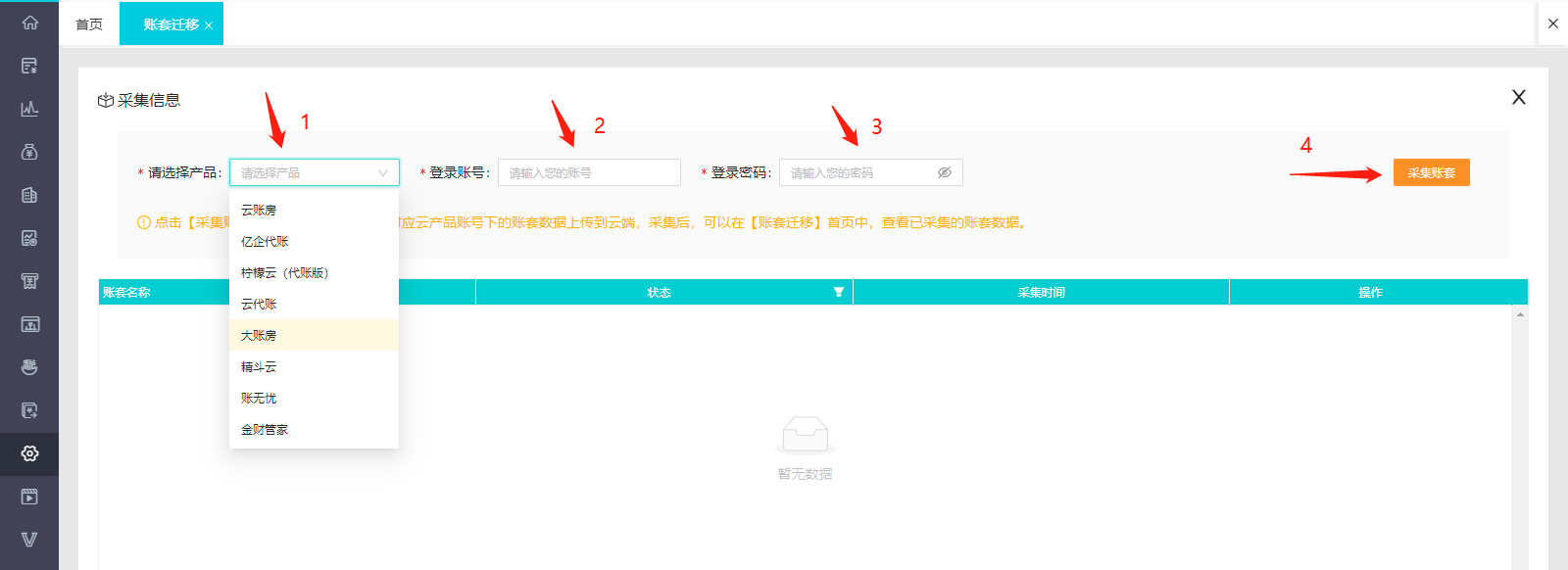1568x570 pixels.
Task: Open the settings gear sidebar icon
Action: [x=29, y=453]
